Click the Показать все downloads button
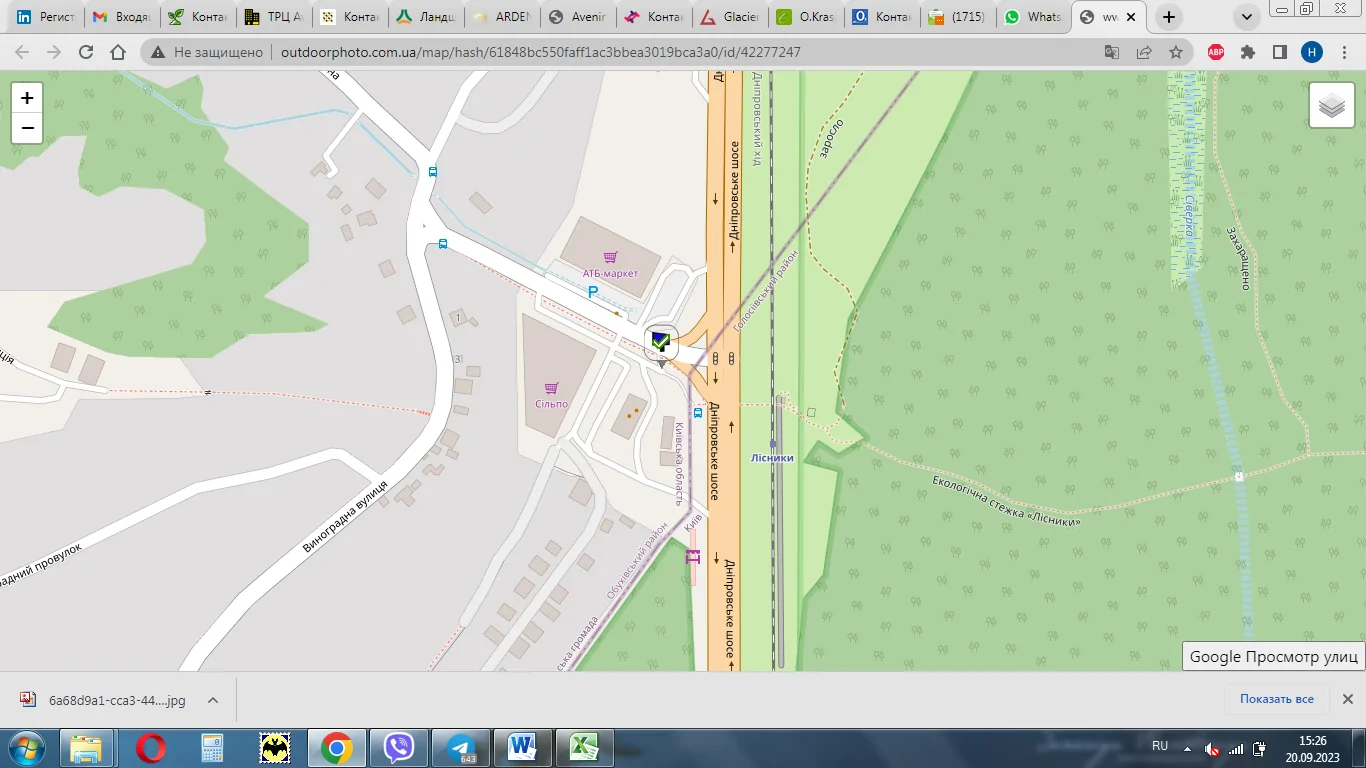 coord(1276,699)
